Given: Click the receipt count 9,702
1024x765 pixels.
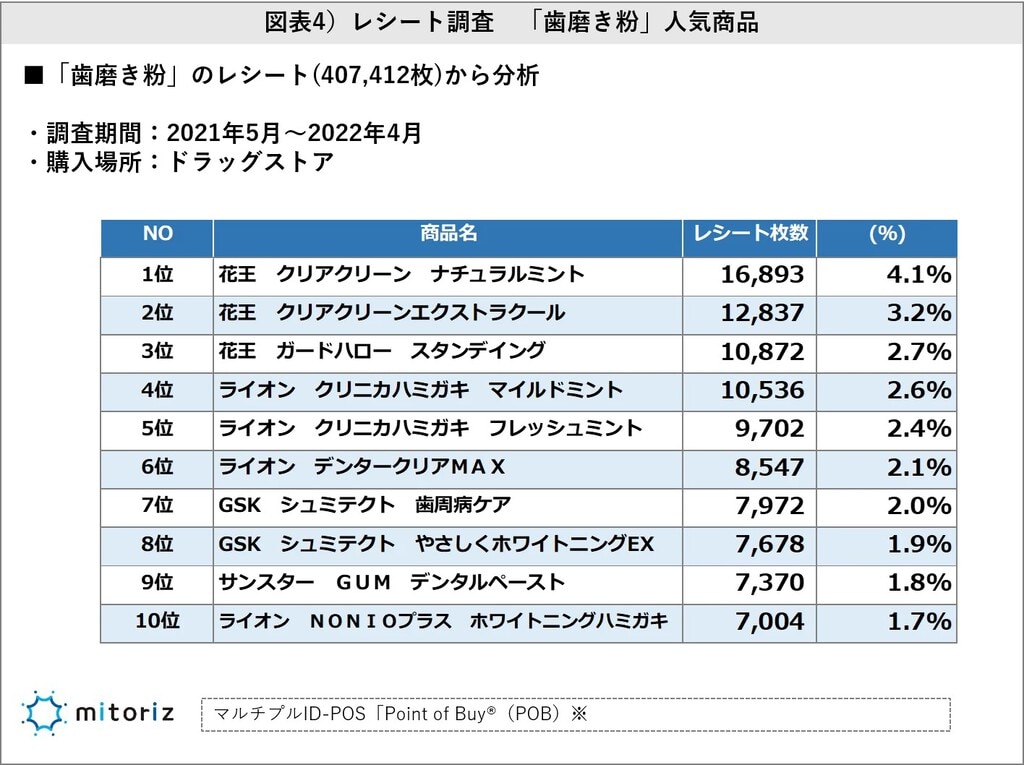Looking at the screenshot, I should pos(769,429).
